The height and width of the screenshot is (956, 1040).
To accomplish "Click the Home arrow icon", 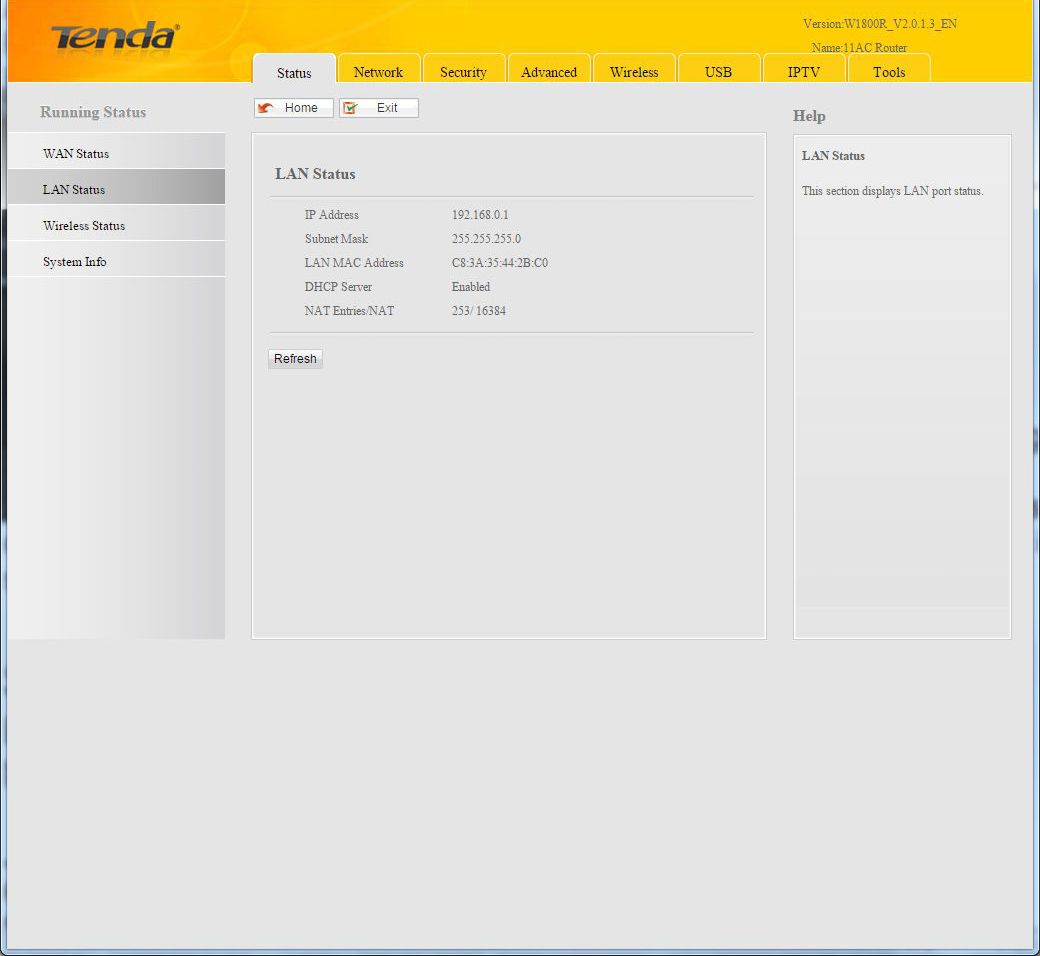I will [266, 108].
